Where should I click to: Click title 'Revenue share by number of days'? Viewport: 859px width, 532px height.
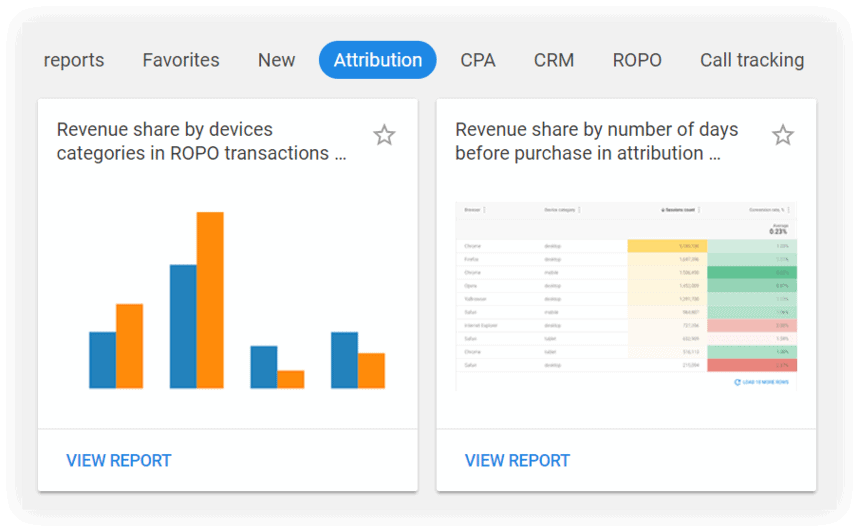pos(597,141)
